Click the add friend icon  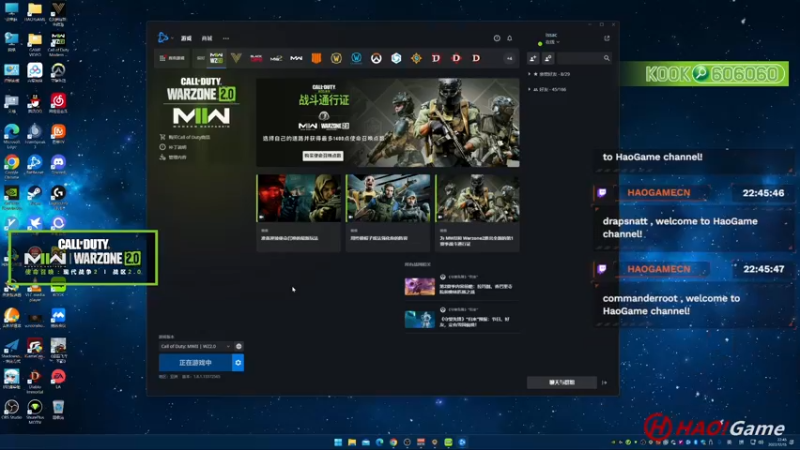pyautogui.click(x=533, y=59)
